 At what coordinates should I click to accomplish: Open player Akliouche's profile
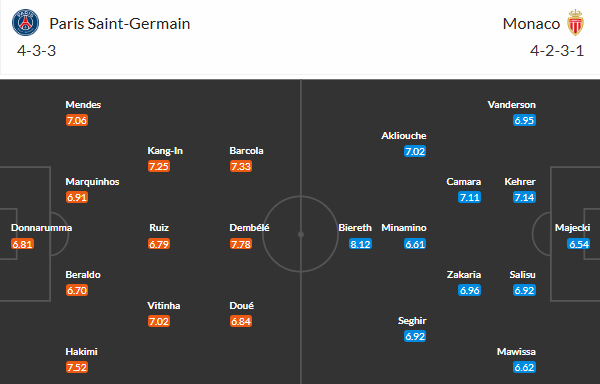404,135
